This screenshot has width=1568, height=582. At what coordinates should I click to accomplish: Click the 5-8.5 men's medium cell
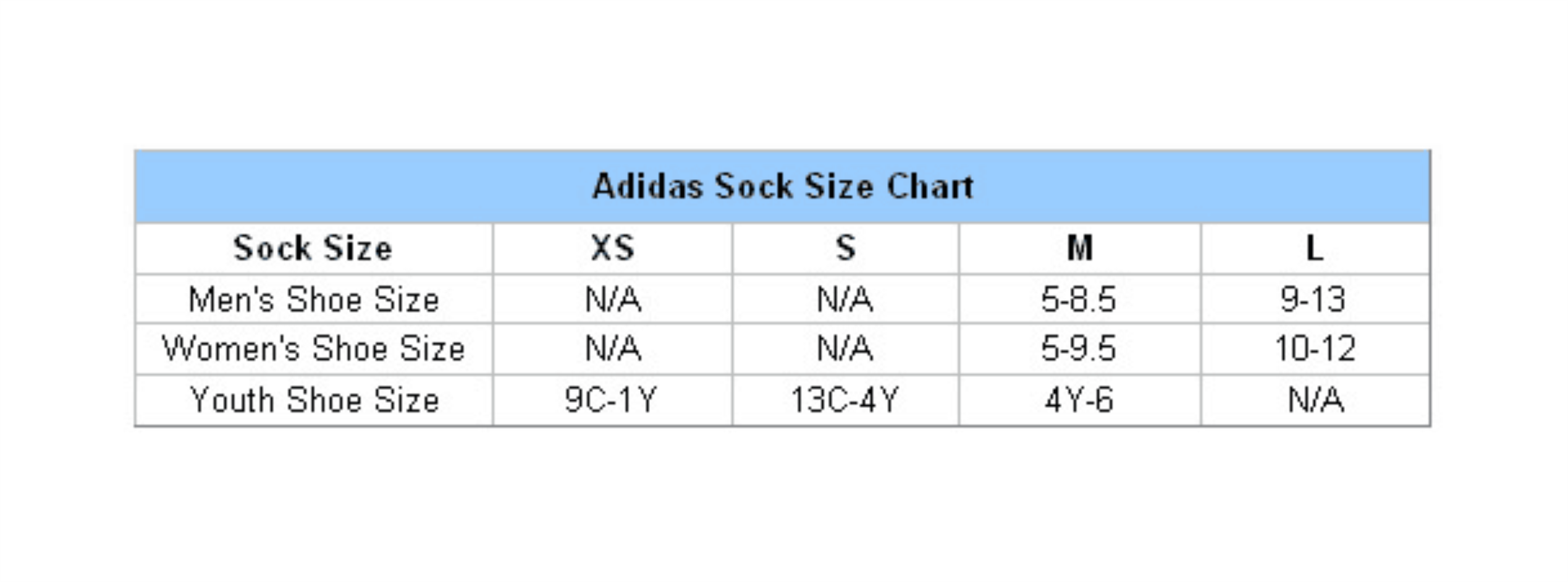(1080, 300)
